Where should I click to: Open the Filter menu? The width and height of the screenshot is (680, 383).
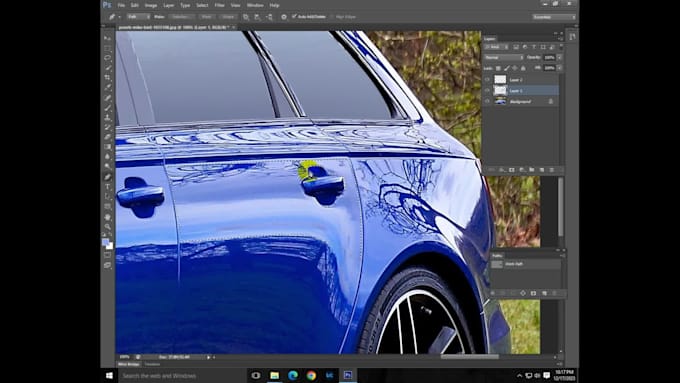click(219, 5)
